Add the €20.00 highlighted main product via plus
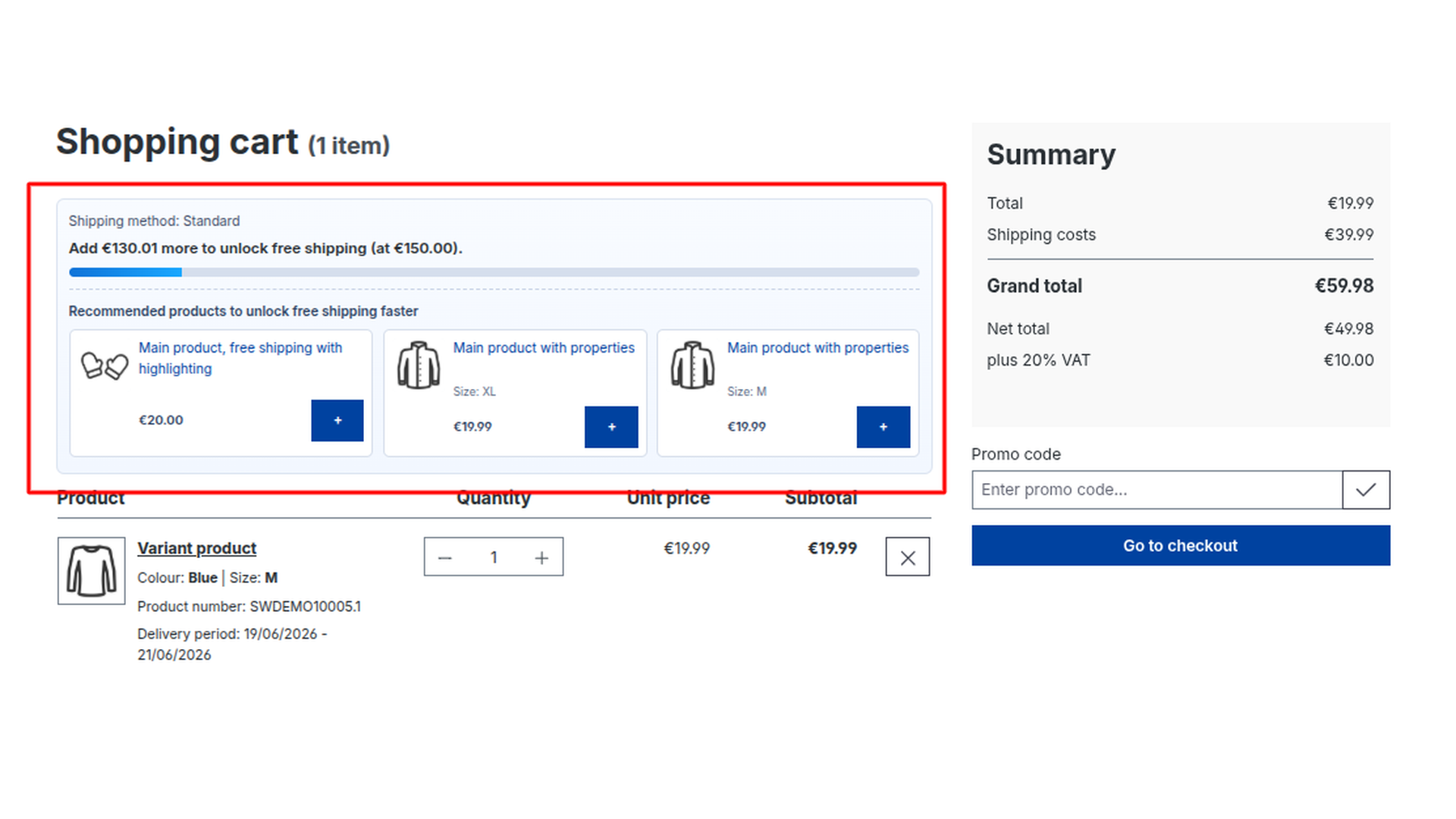 pyautogui.click(x=337, y=420)
